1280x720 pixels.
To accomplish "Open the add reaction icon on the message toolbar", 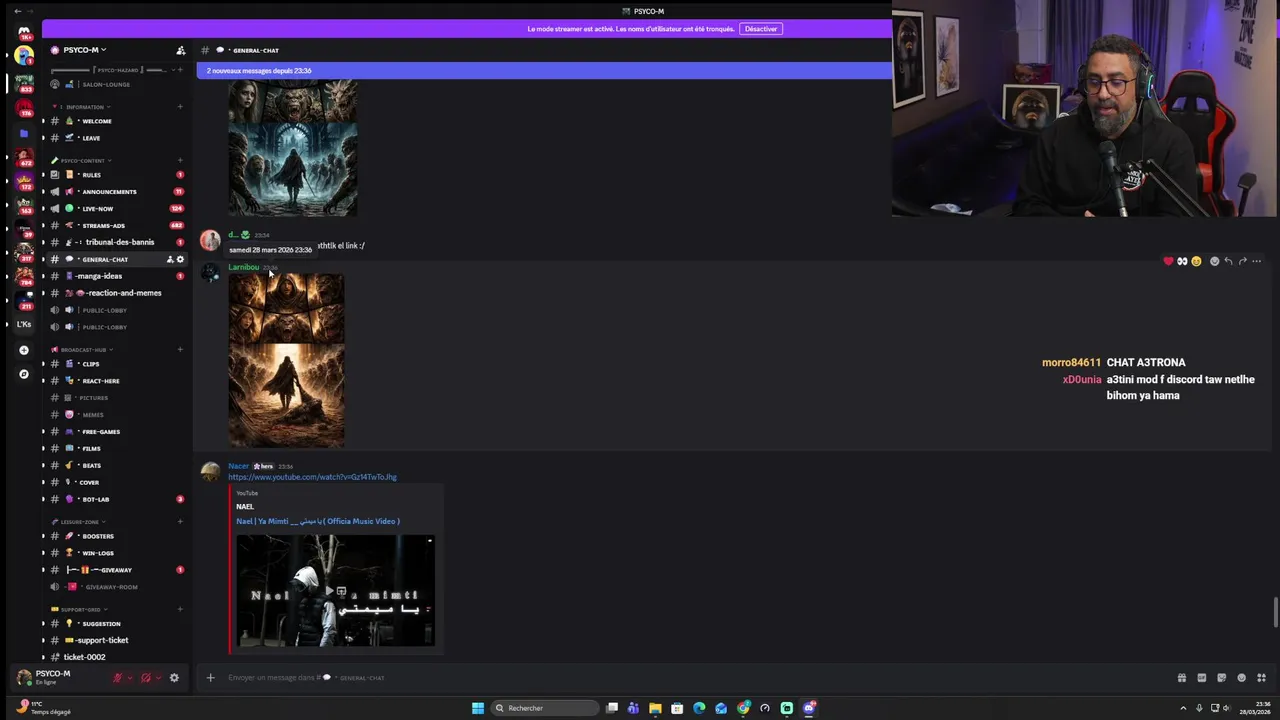I will pos(1214,261).
